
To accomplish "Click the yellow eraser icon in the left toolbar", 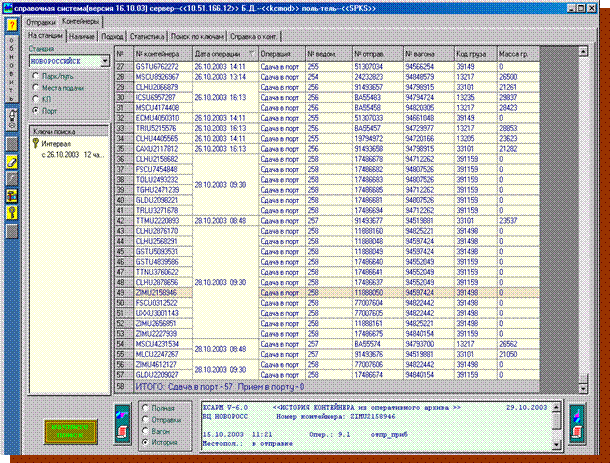I will click(x=12, y=162).
